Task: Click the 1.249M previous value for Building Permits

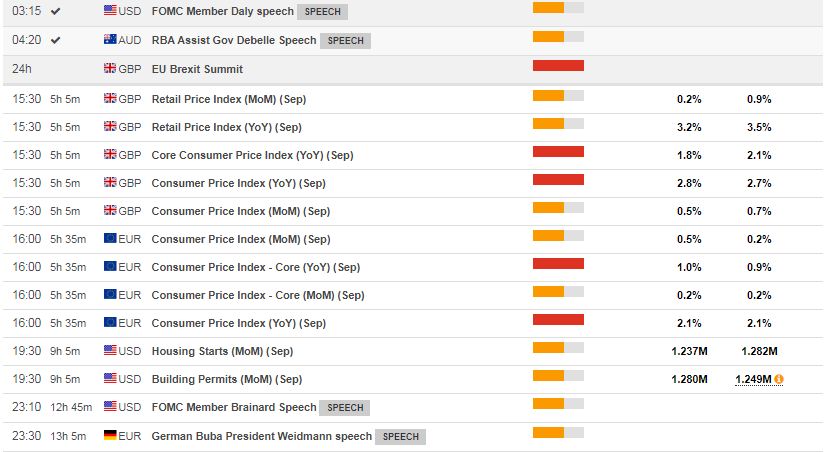Action: coord(752,379)
